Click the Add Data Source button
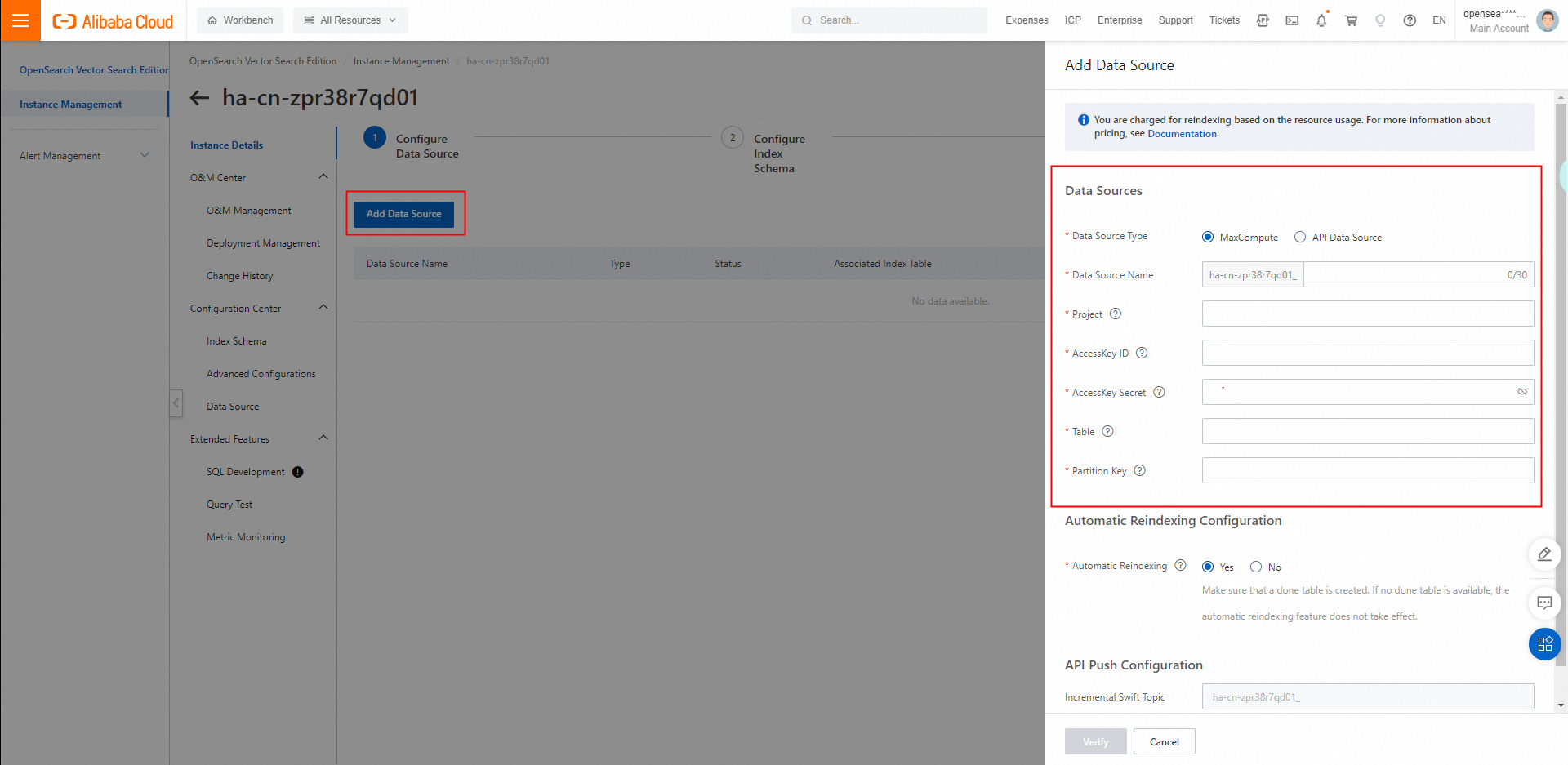 [x=403, y=214]
